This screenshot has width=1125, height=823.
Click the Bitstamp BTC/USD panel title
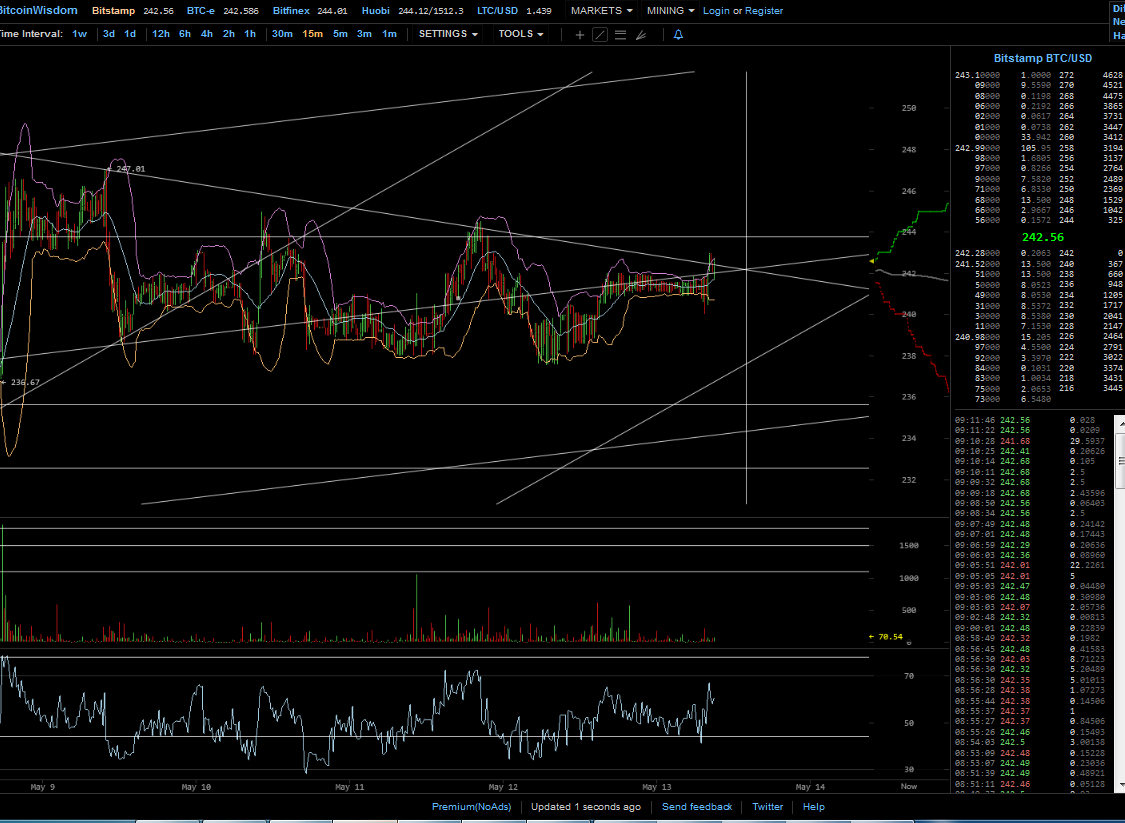pyautogui.click(x=1042, y=58)
